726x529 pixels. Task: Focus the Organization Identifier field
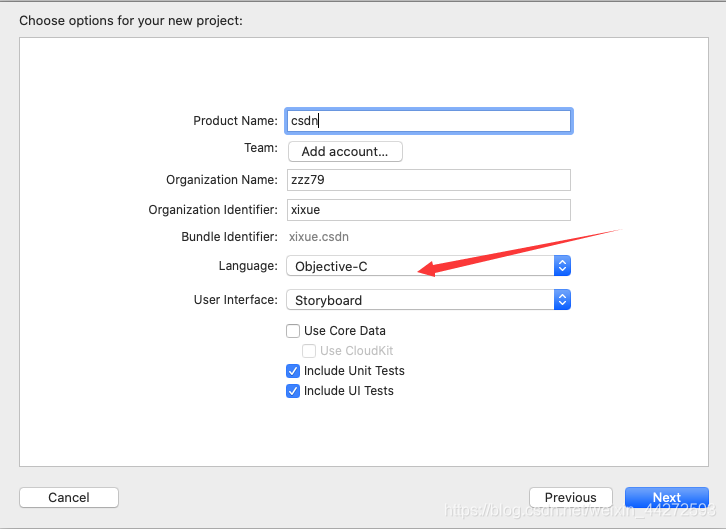(x=428, y=210)
